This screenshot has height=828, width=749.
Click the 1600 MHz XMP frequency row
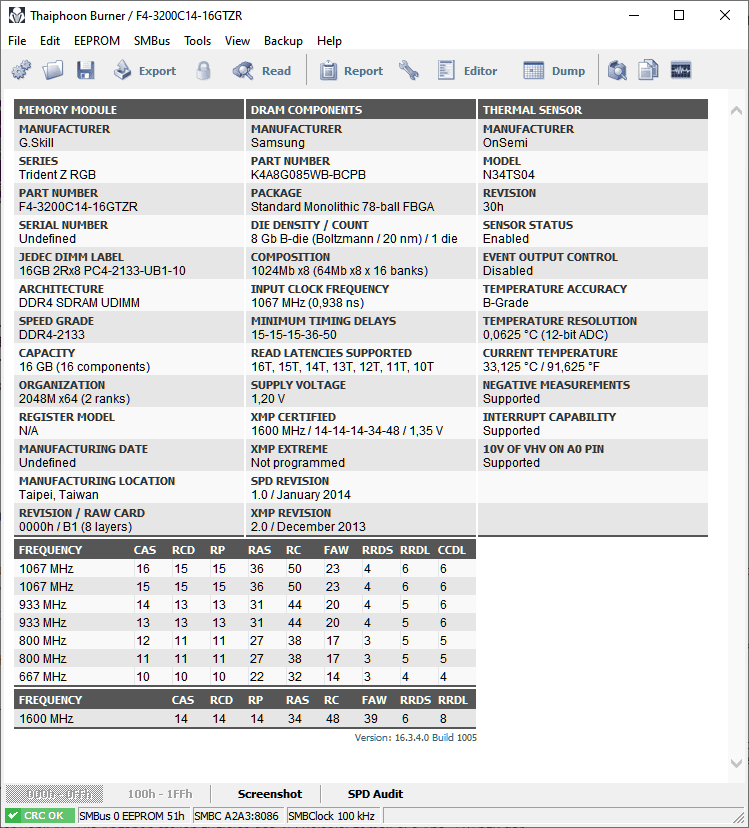pyautogui.click(x=245, y=719)
